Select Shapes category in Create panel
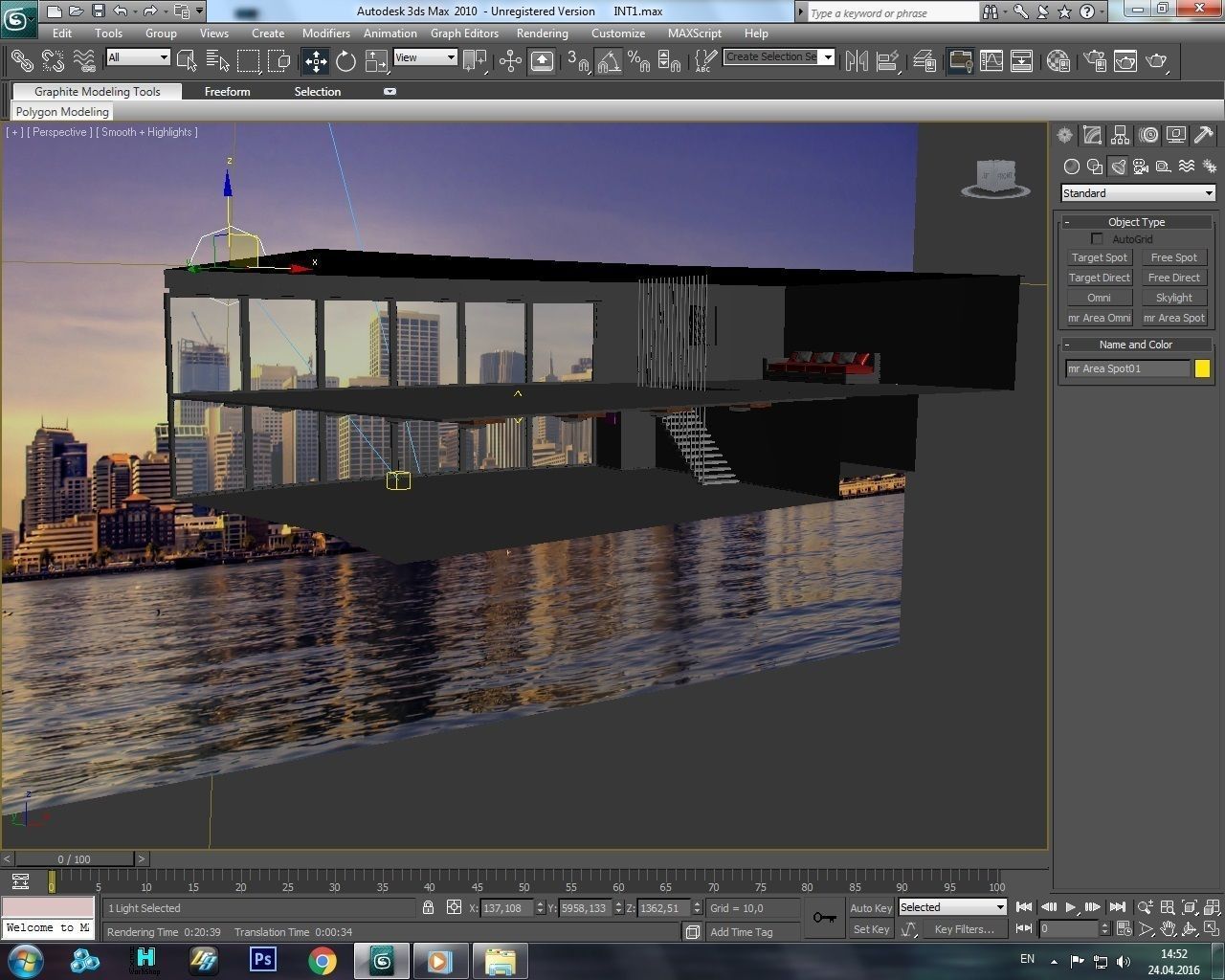Viewport: 1225px width, 980px height. pyautogui.click(x=1095, y=167)
